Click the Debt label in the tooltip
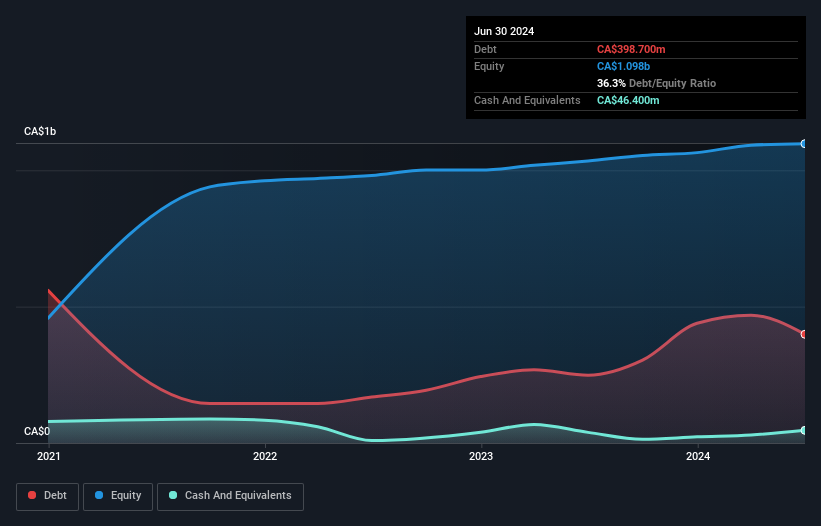The height and width of the screenshot is (526, 821). pyautogui.click(x=485, y=49)
